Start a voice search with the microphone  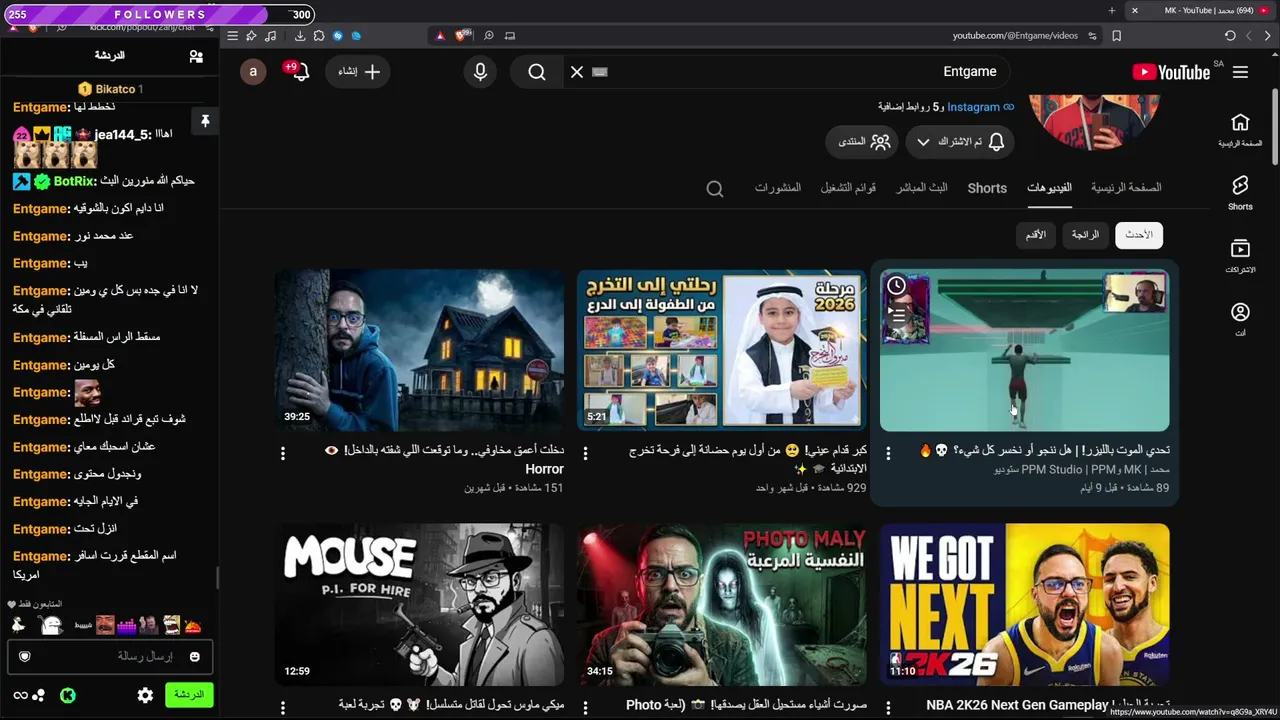[x=480, y=72]
